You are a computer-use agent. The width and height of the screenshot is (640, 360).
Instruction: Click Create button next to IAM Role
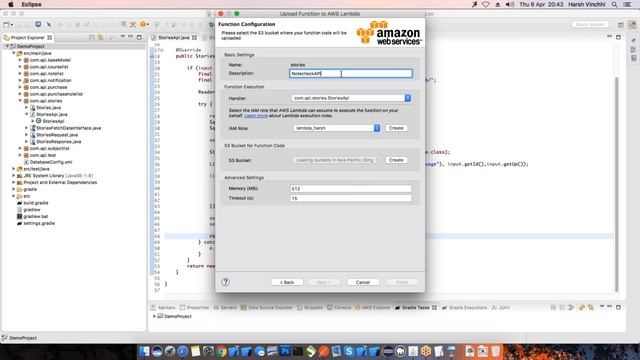coord(396,128)
